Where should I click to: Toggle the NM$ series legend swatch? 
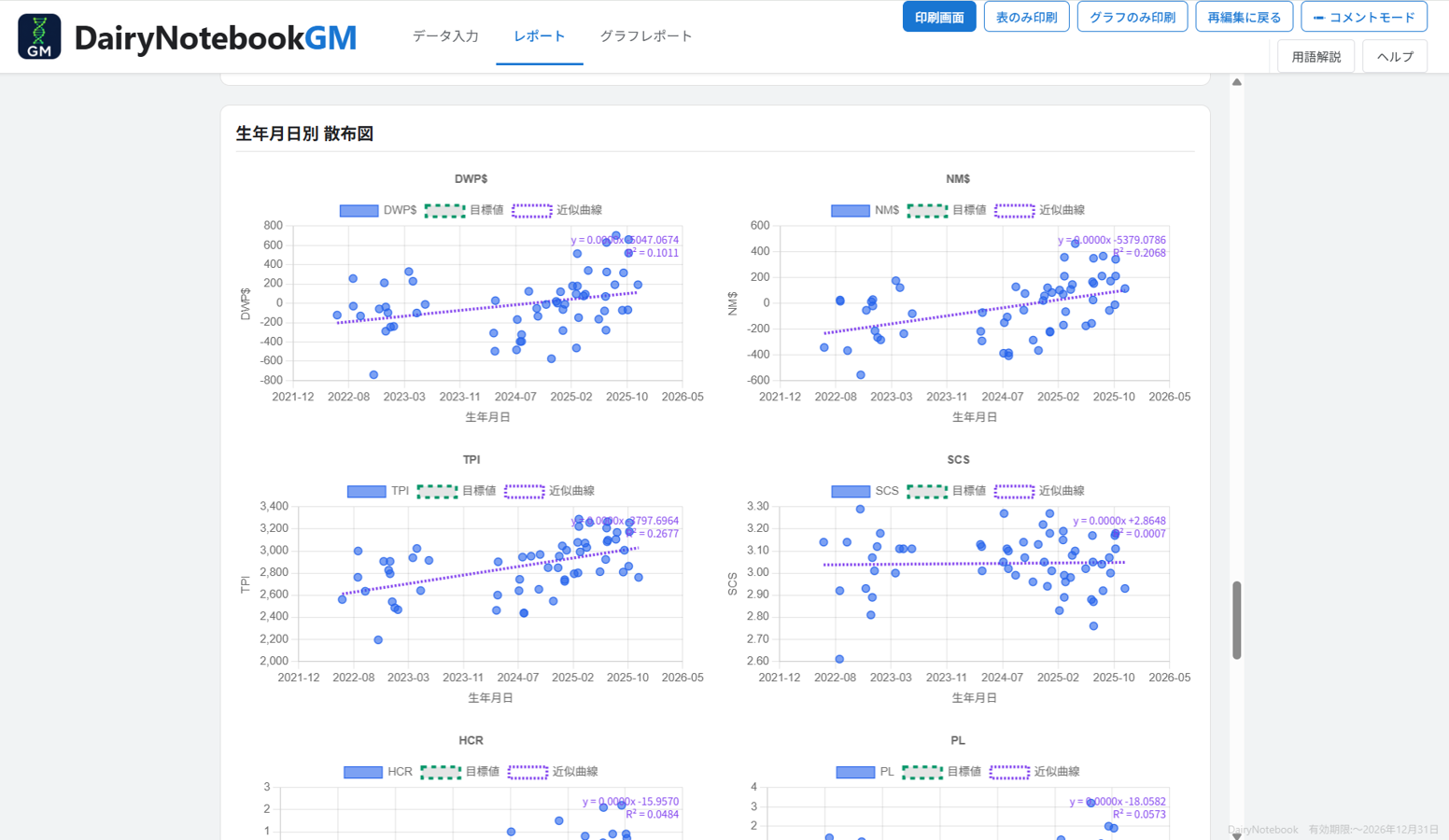(851, 210)
